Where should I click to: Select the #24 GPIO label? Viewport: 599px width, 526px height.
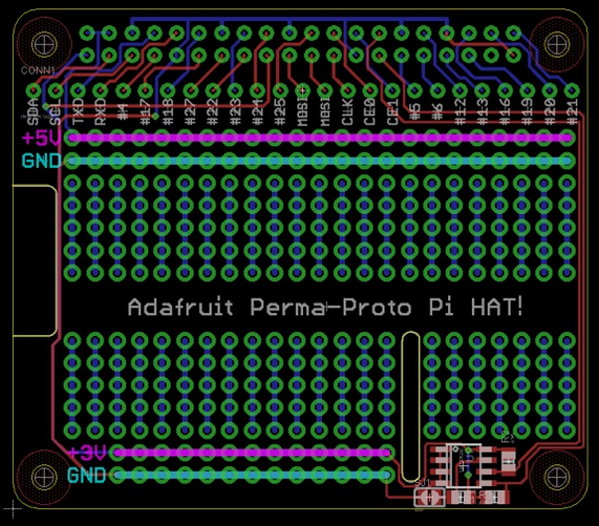coord(257,112)
